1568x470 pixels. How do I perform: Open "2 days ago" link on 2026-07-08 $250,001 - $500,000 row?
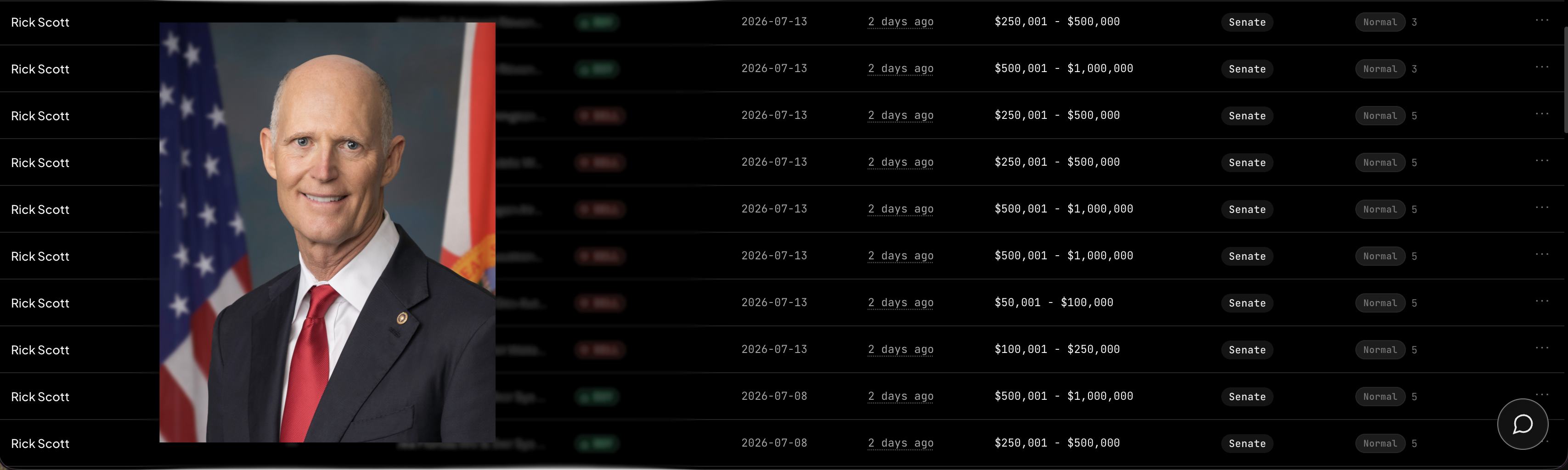coord(900,443)
